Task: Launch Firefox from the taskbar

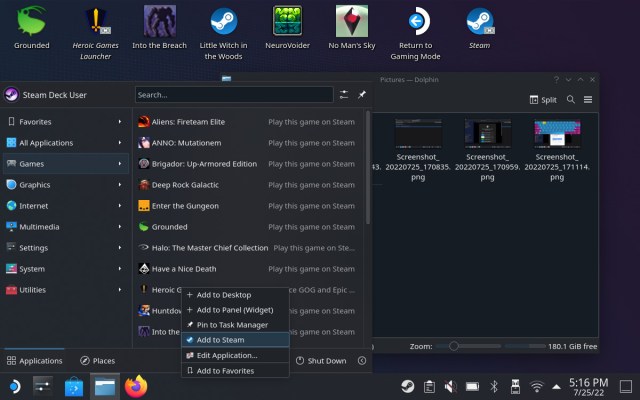Action: point(136,386)
